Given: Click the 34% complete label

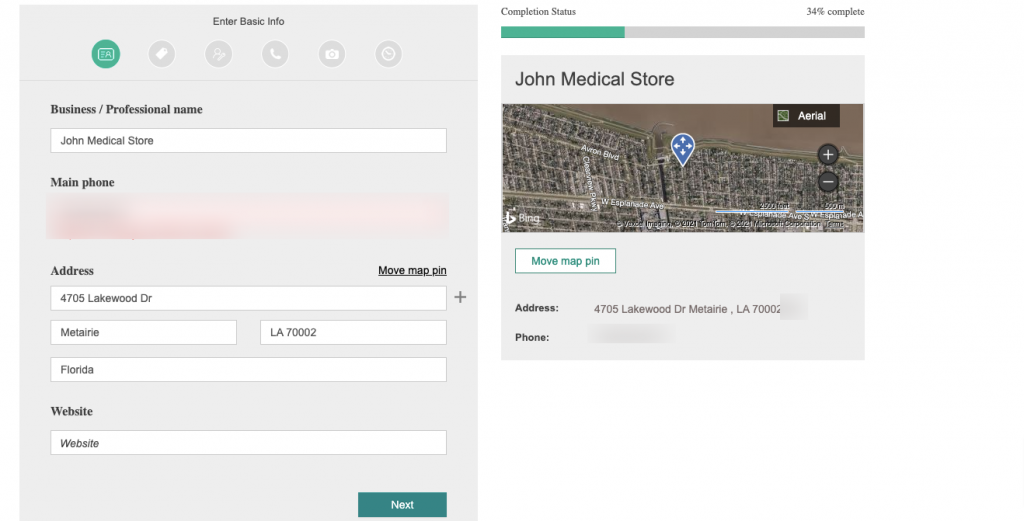Looking at the screenshot, I should [x=835, y=12].
